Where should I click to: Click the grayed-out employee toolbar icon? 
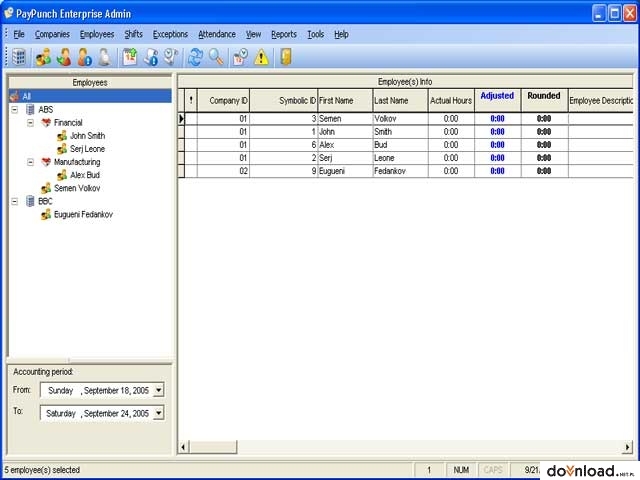[105, 57]
